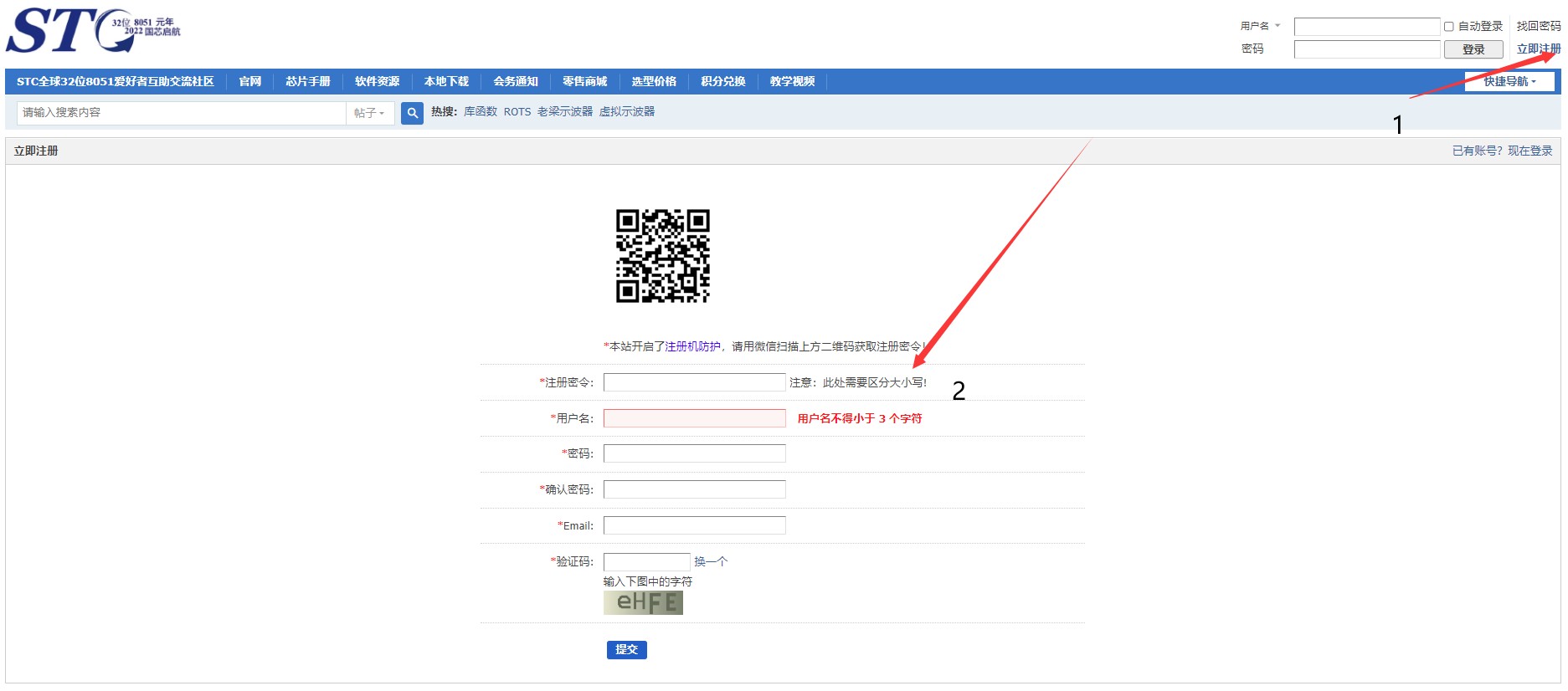
Task: Open the 本地下载 nav item
Action: [446, 81]
